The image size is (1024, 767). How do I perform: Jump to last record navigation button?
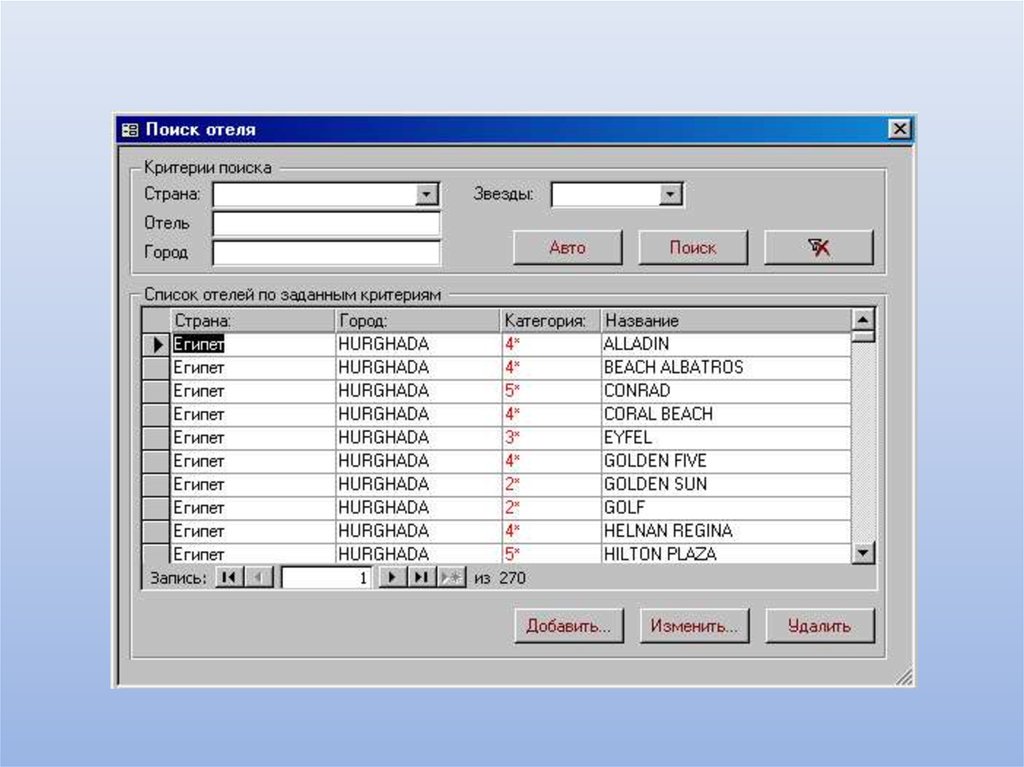[421, 578]
